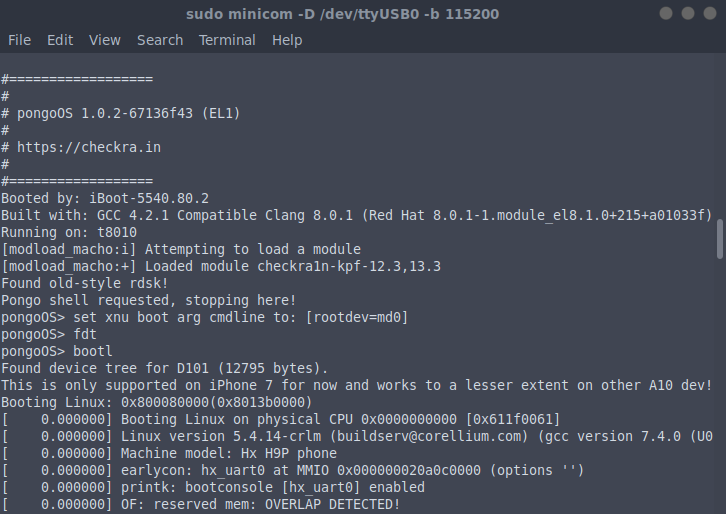Click the window title bar text
726x514 pixels.
click(x=342, y=14)
